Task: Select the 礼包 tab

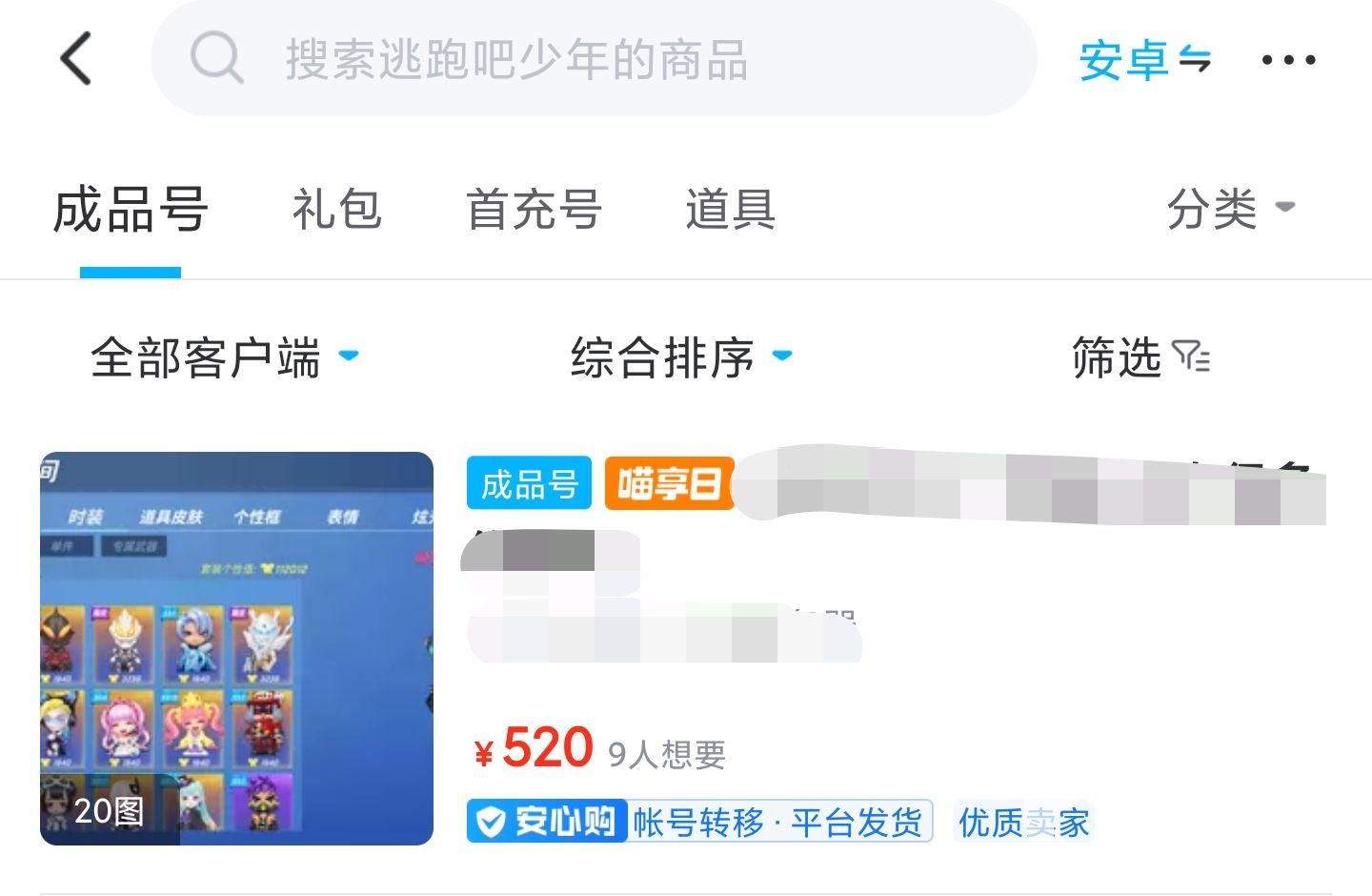Action: (x=336, y=209)
